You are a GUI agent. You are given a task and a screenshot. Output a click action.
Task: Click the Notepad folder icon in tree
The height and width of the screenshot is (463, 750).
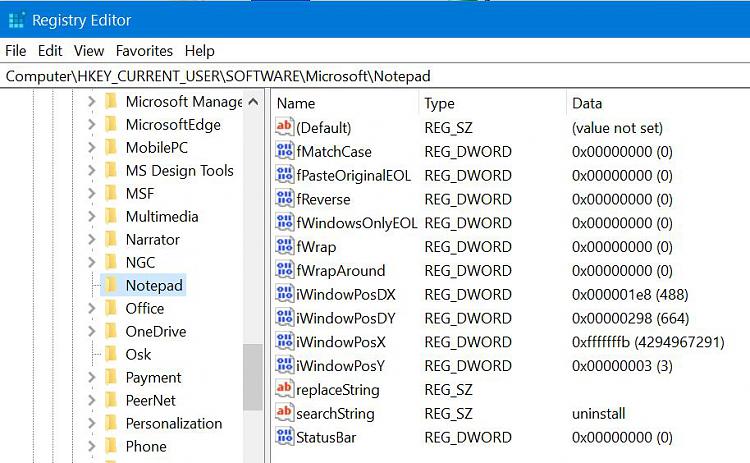[x=111, y=285]
